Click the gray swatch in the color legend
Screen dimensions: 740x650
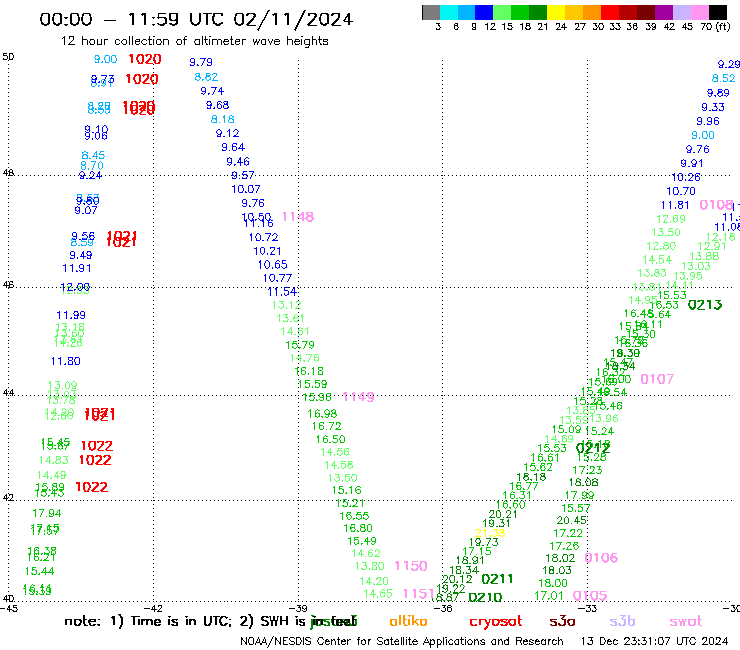coord(431,12)
